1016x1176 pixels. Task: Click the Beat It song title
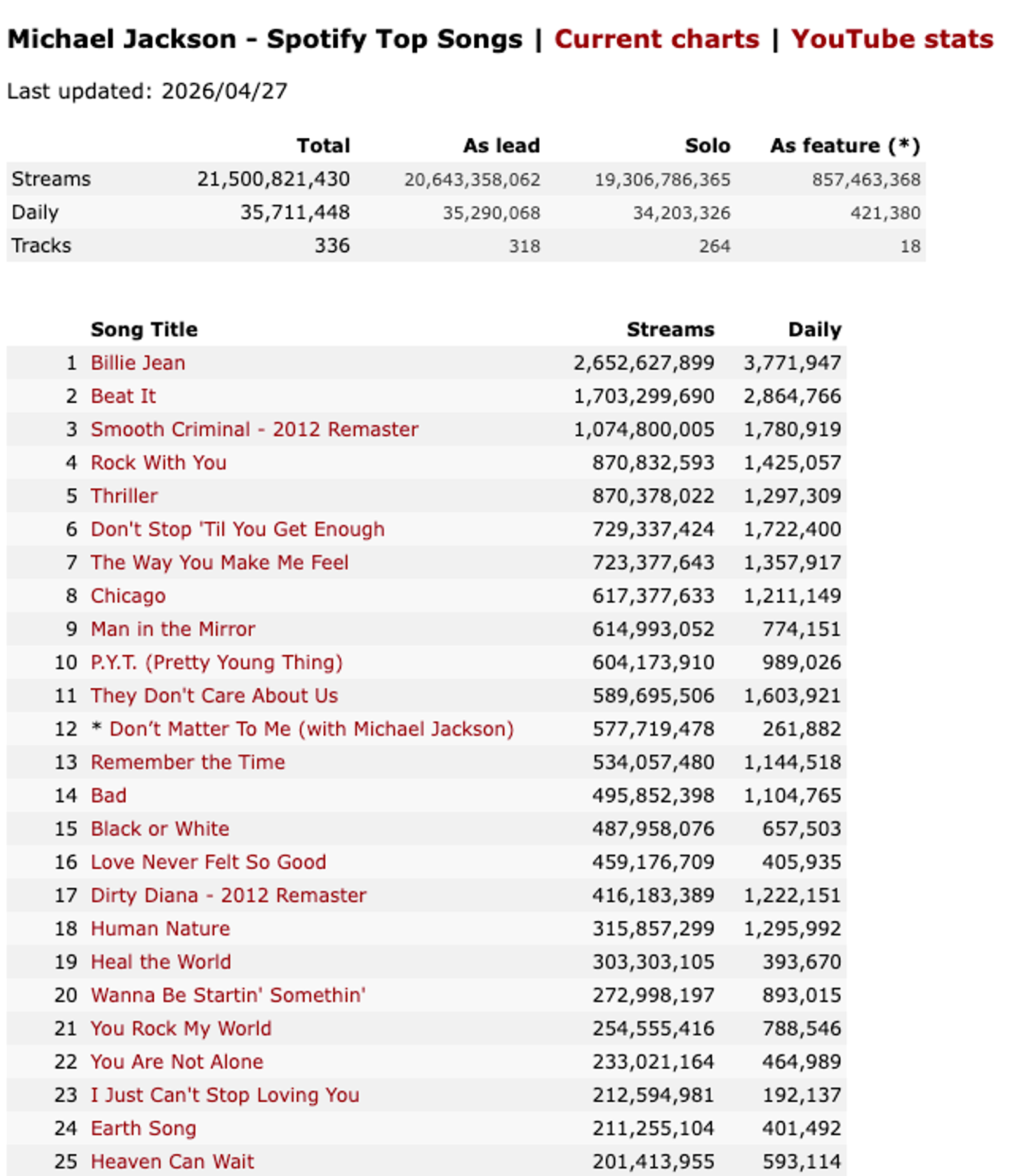pyautogui.click(x=123, y=396)
